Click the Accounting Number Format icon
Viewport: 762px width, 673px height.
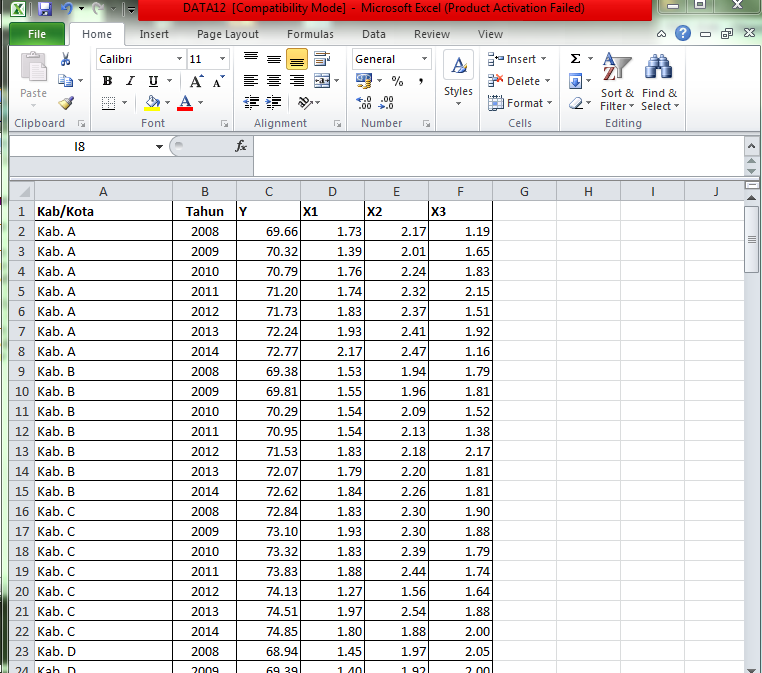(x=364, y=81)
